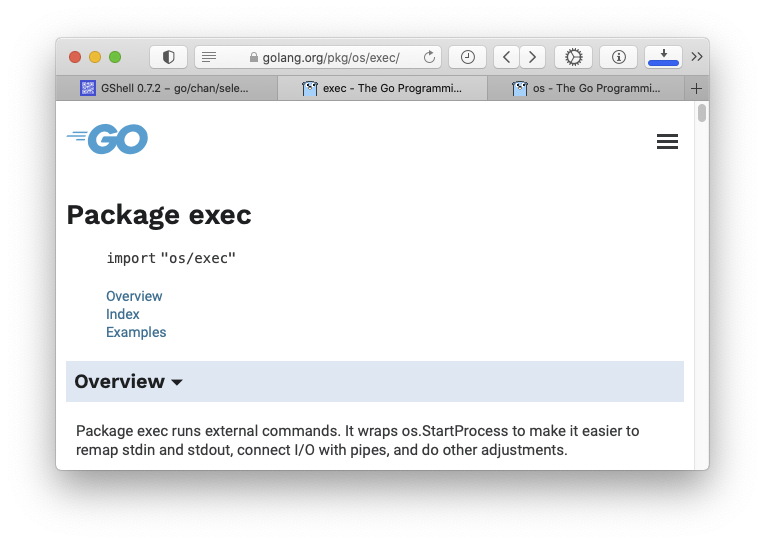Click the Go logo
This screenshot has height=544, width=765.
pos(108,139)
